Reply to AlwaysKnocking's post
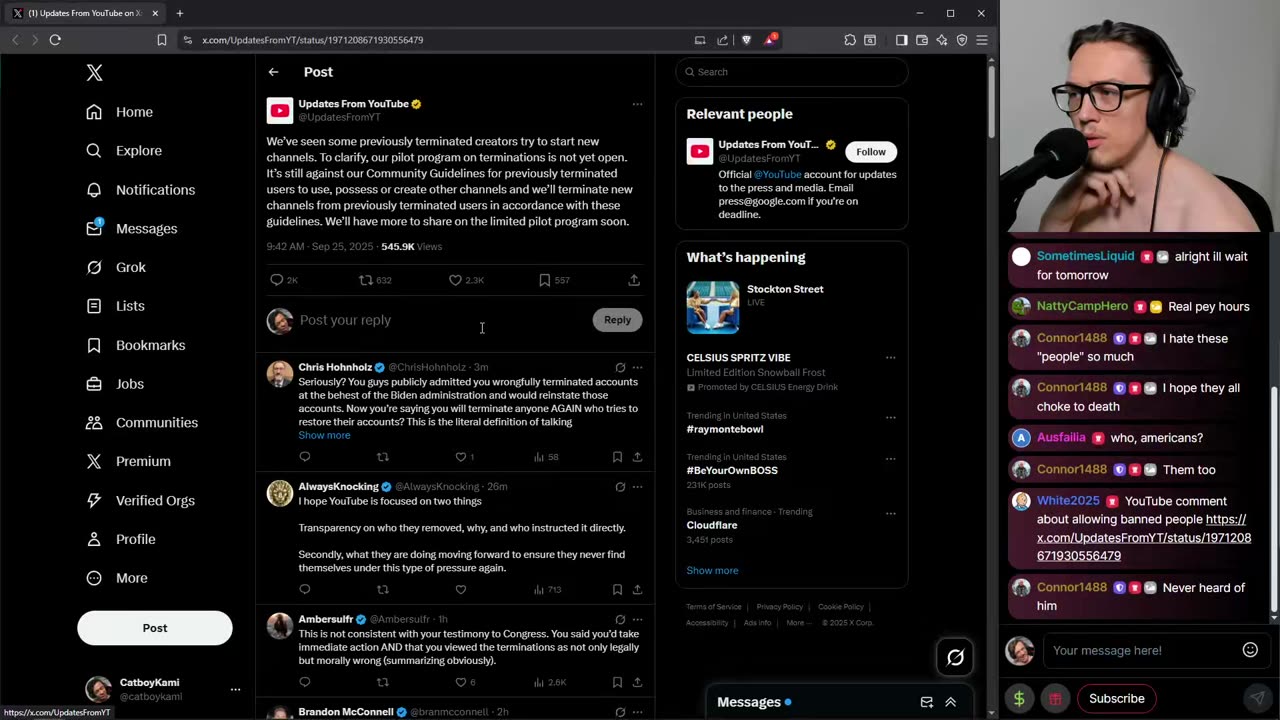 pyautogui.click(x=305, y=589)
